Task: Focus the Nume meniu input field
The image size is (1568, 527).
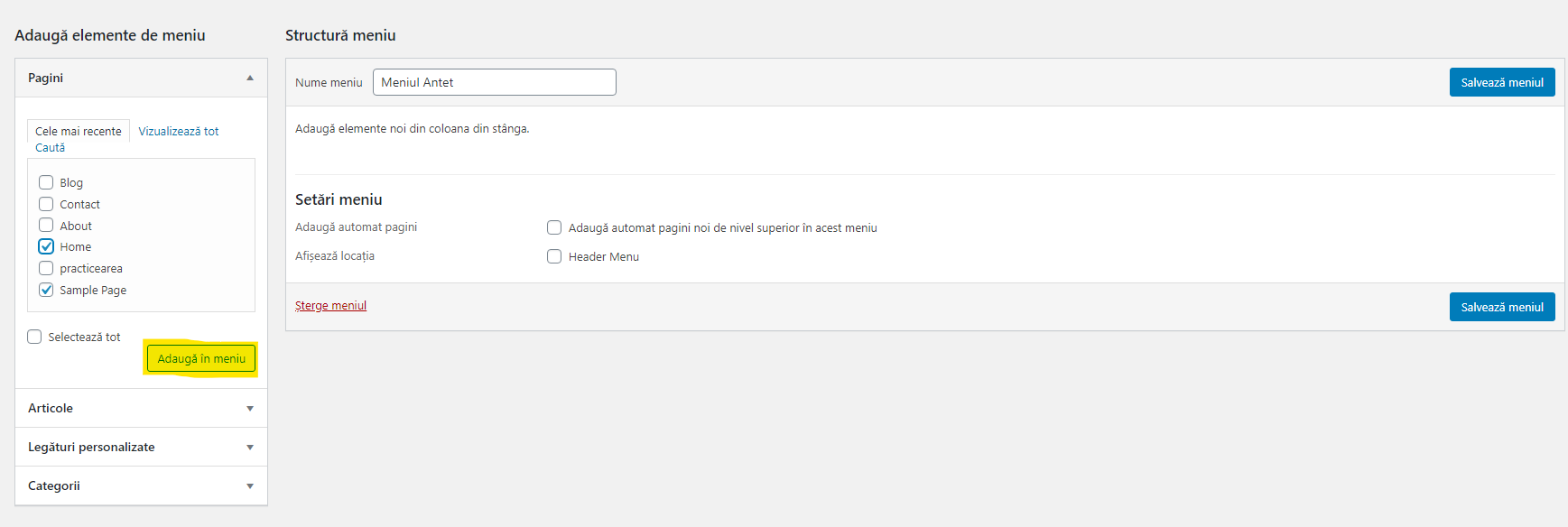Action: (495, 82)
